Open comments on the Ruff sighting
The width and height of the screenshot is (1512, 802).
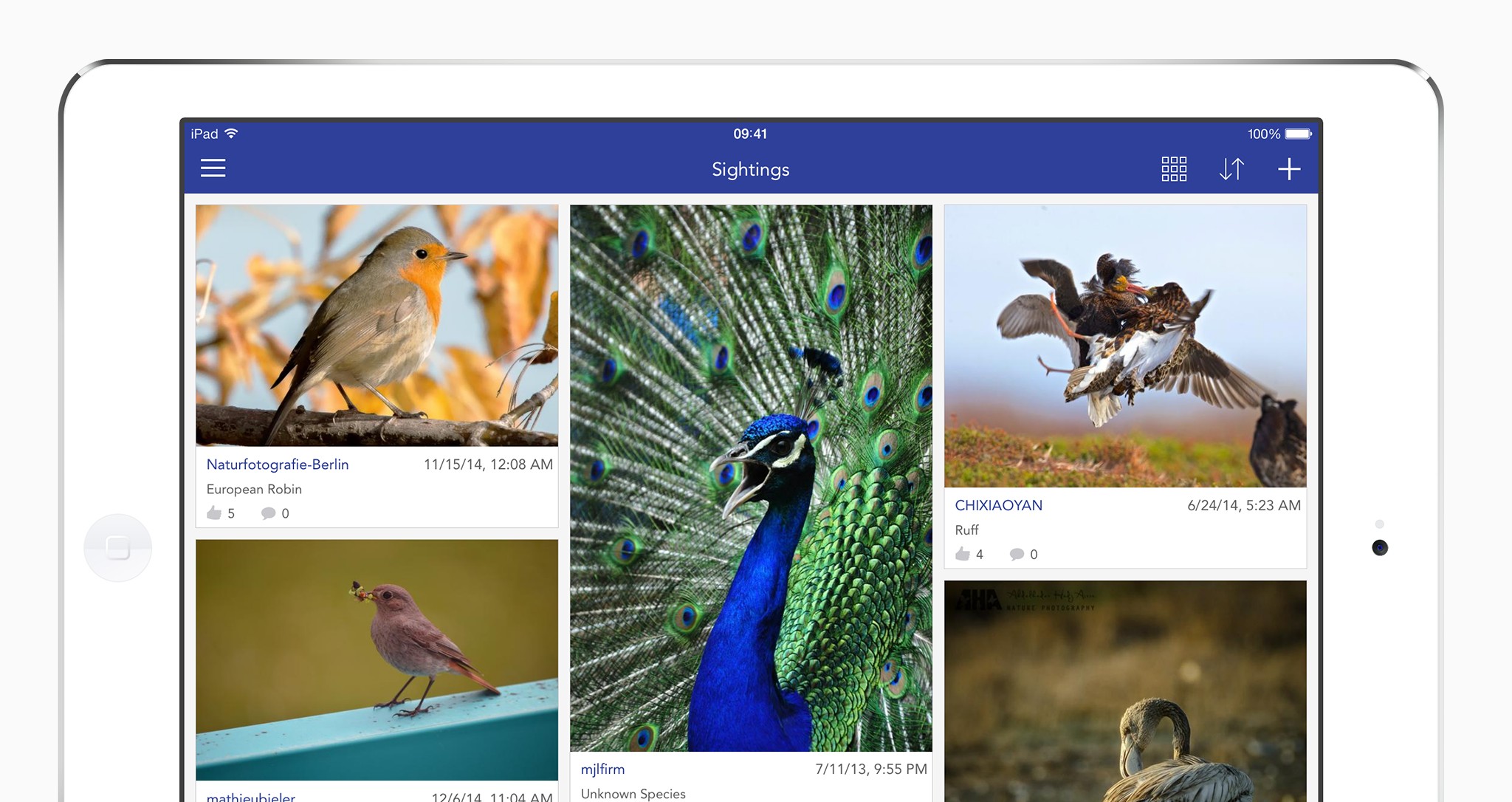1017,554
